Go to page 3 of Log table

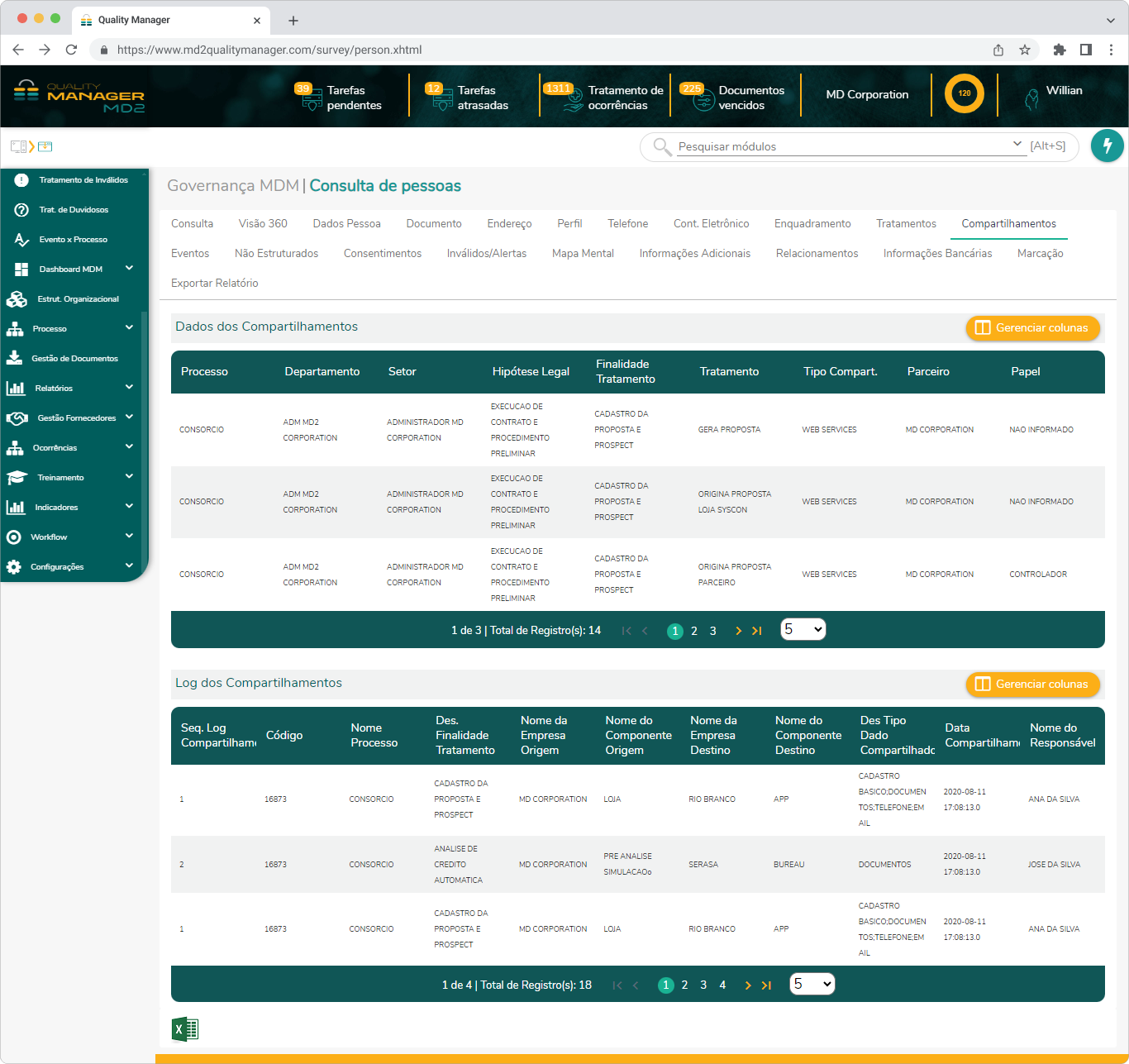point(703,985)
